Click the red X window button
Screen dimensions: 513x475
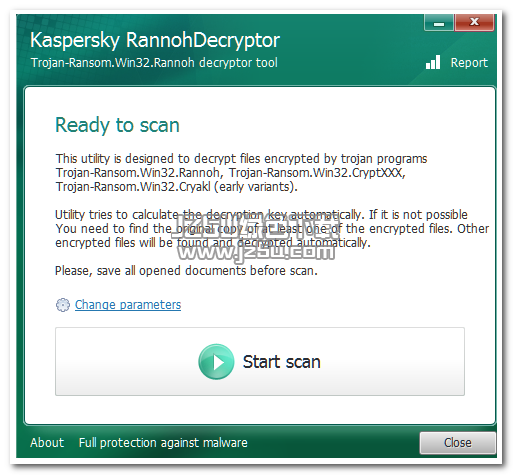[x=474, y=22]
